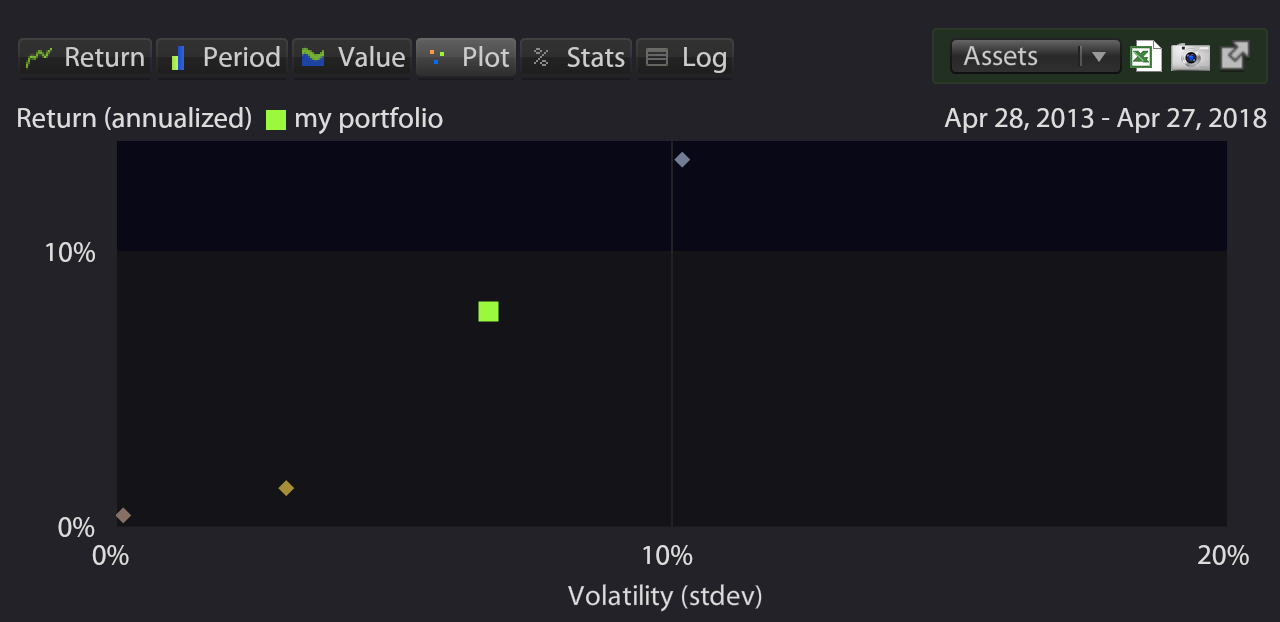Open chart in external window icon
The width and height of the screenshot is (1280, 622).
coord(1235,55)
